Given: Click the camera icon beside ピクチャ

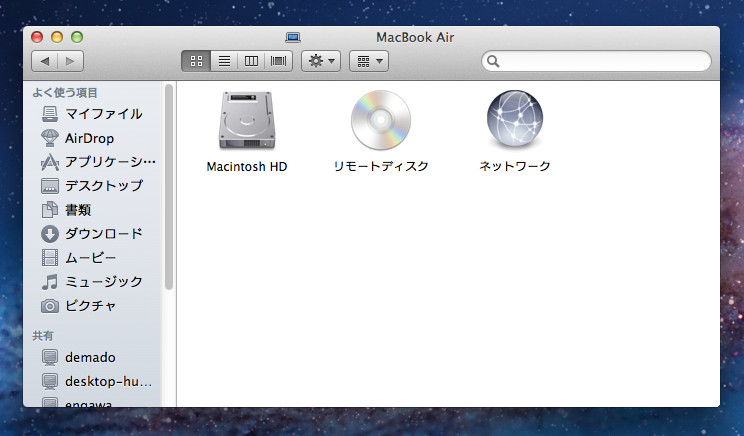Looking at the screenshot, I should click(50, 306).
